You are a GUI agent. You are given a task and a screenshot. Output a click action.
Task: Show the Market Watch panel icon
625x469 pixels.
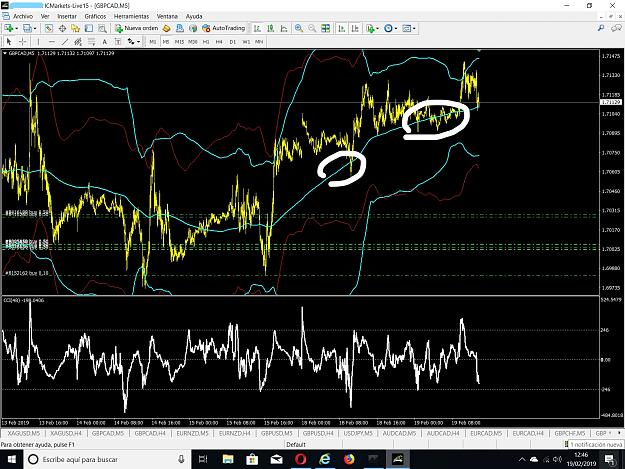point(49,28)
